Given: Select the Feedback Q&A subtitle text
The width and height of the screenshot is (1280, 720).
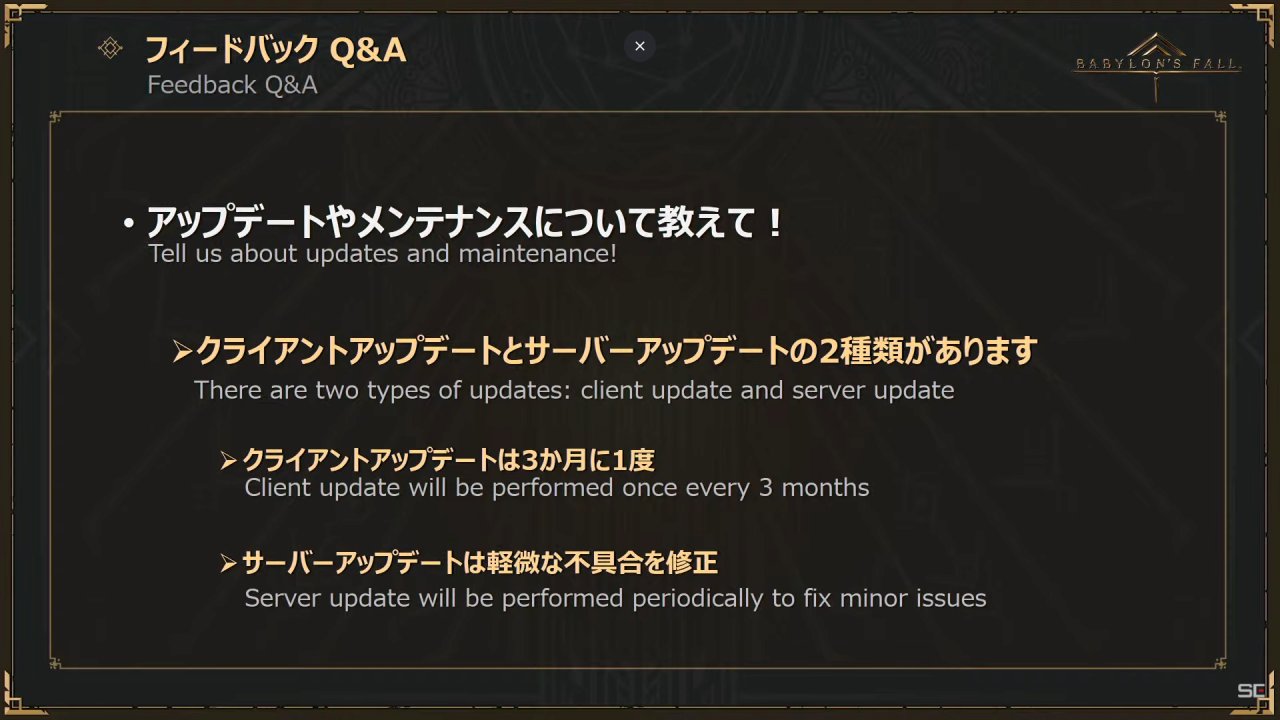Looking at the screenshot, I should coord(232,85).
